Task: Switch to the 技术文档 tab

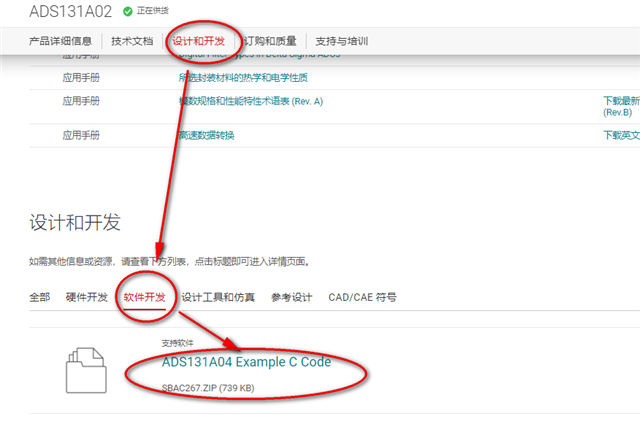Action: 132,41
